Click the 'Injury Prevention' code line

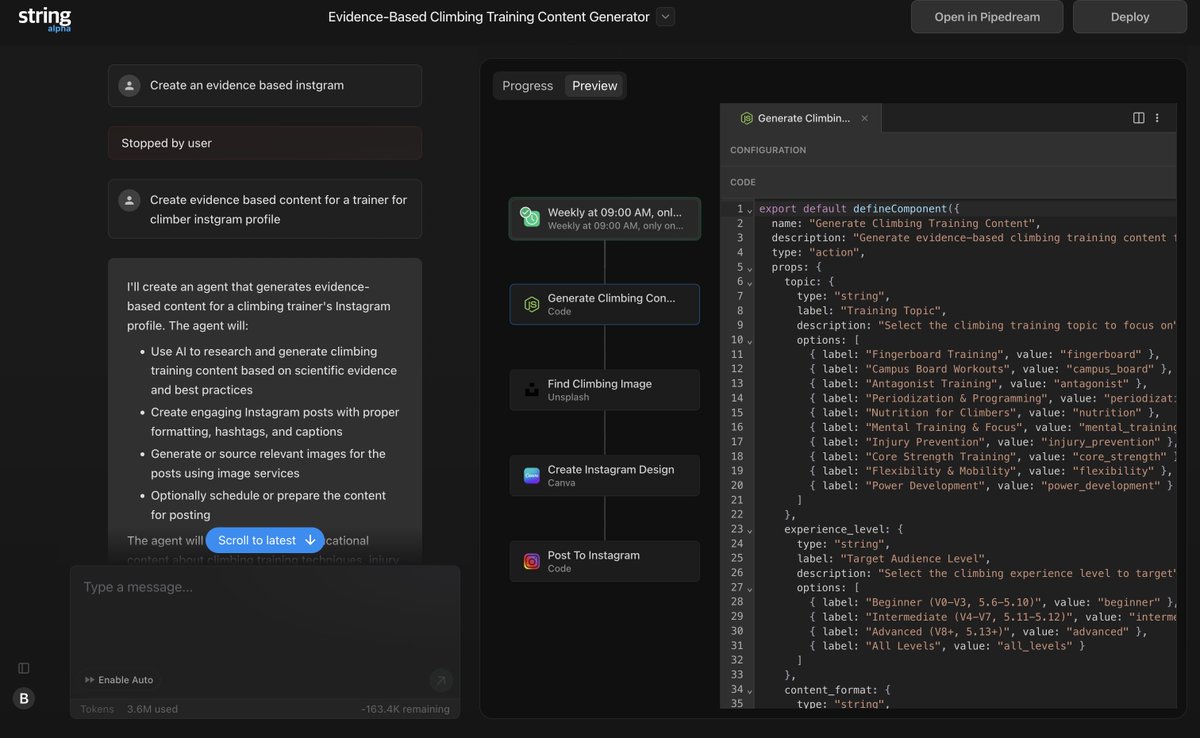[x=992, y=442]
